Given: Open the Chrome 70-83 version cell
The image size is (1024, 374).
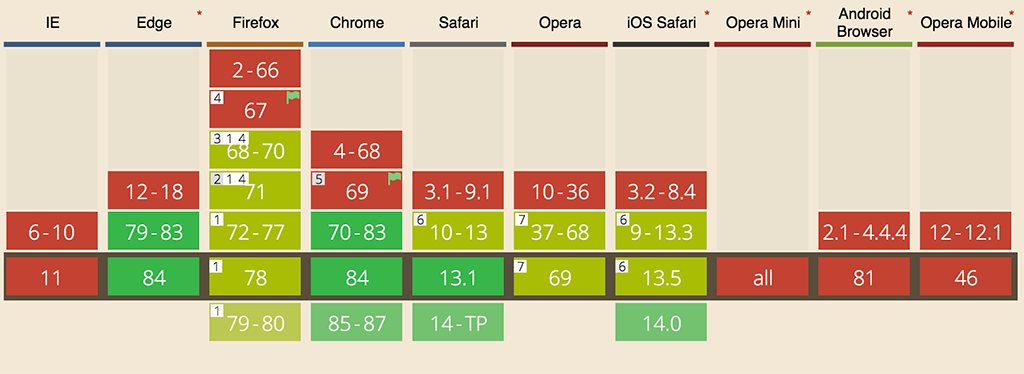Looking at the screenshot, I should point(357,230).
